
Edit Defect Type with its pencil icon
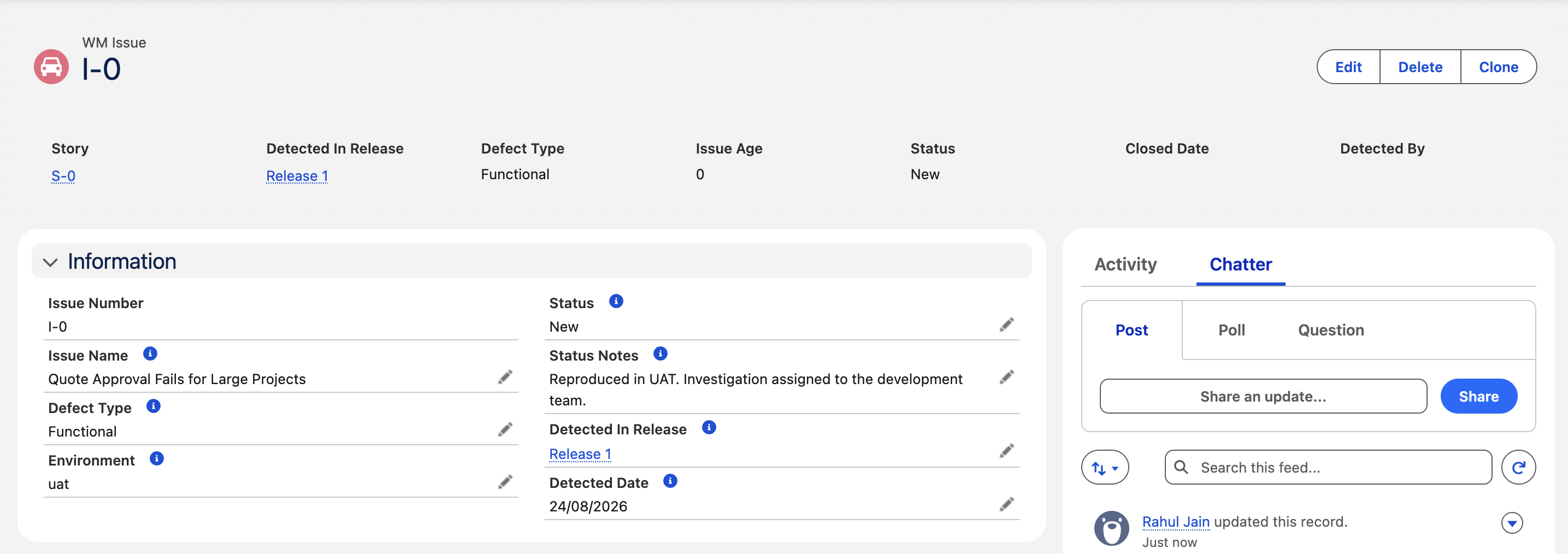click(505, 430)
